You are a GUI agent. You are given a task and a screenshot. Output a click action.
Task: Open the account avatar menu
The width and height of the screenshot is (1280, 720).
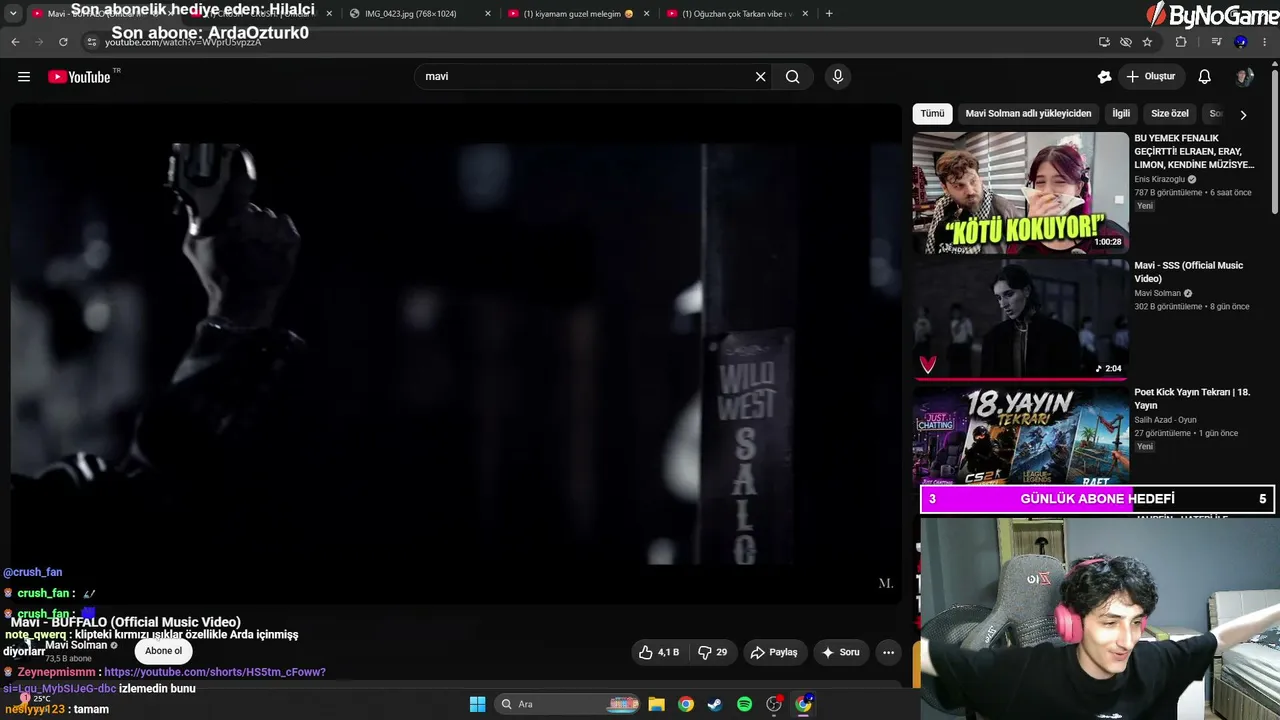click(x=1244, y=77)
